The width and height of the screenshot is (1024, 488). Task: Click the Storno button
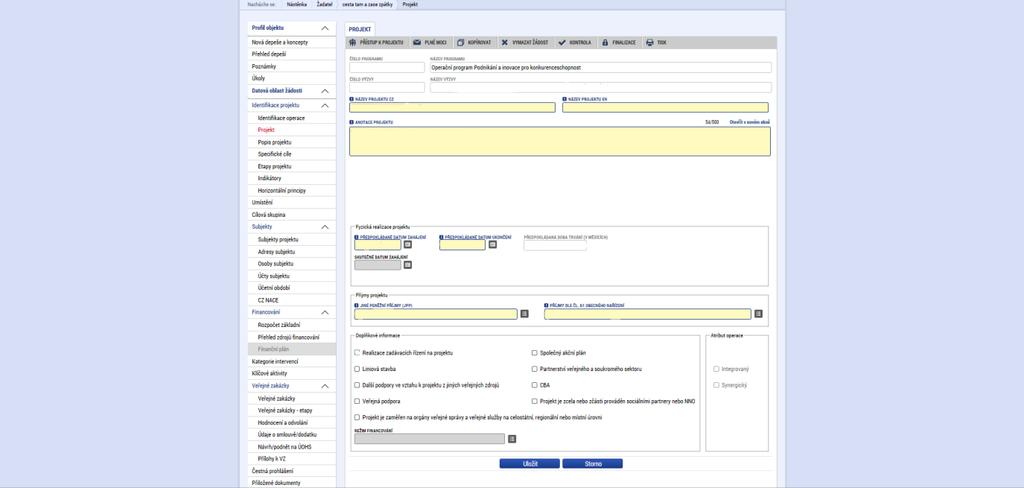coord(592,464)
